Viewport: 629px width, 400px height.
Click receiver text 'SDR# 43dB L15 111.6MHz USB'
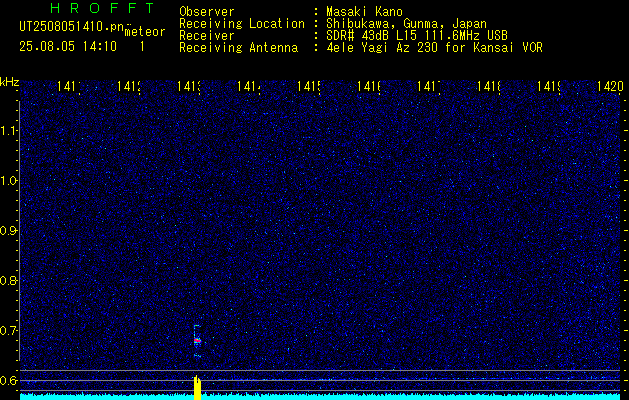click(417, 36)
